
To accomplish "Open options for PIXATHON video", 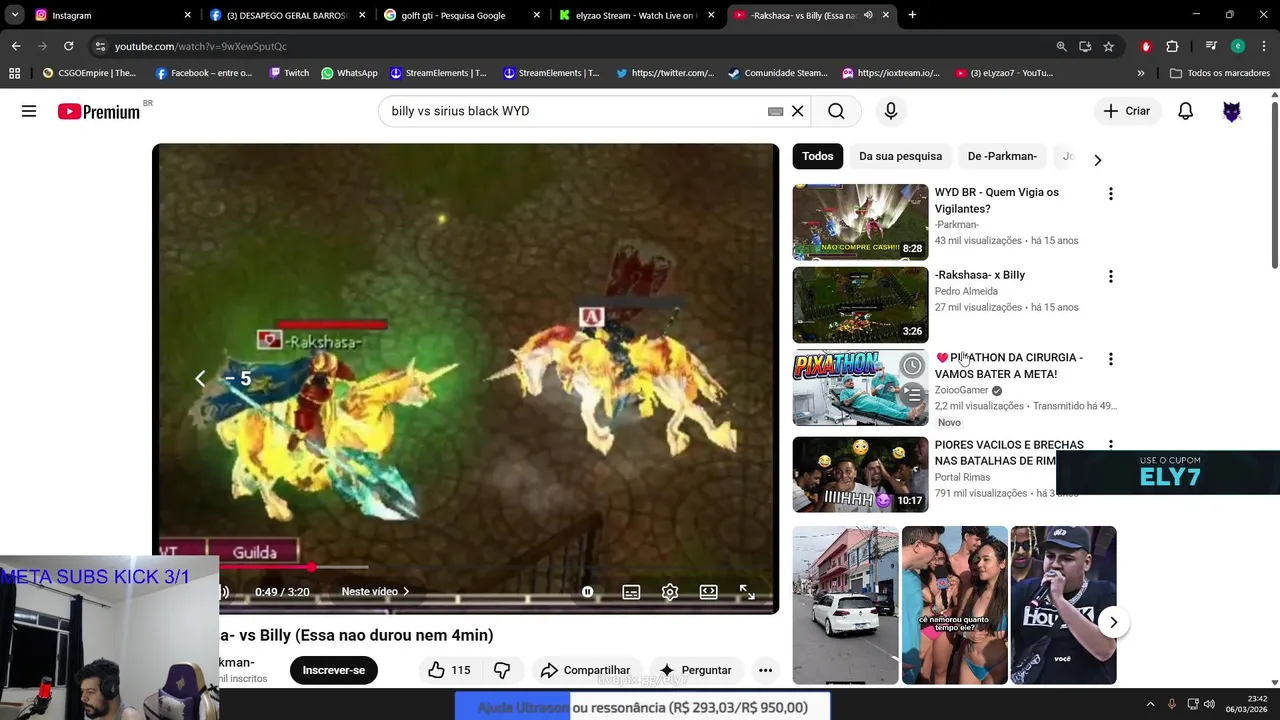I will 1110,359.
